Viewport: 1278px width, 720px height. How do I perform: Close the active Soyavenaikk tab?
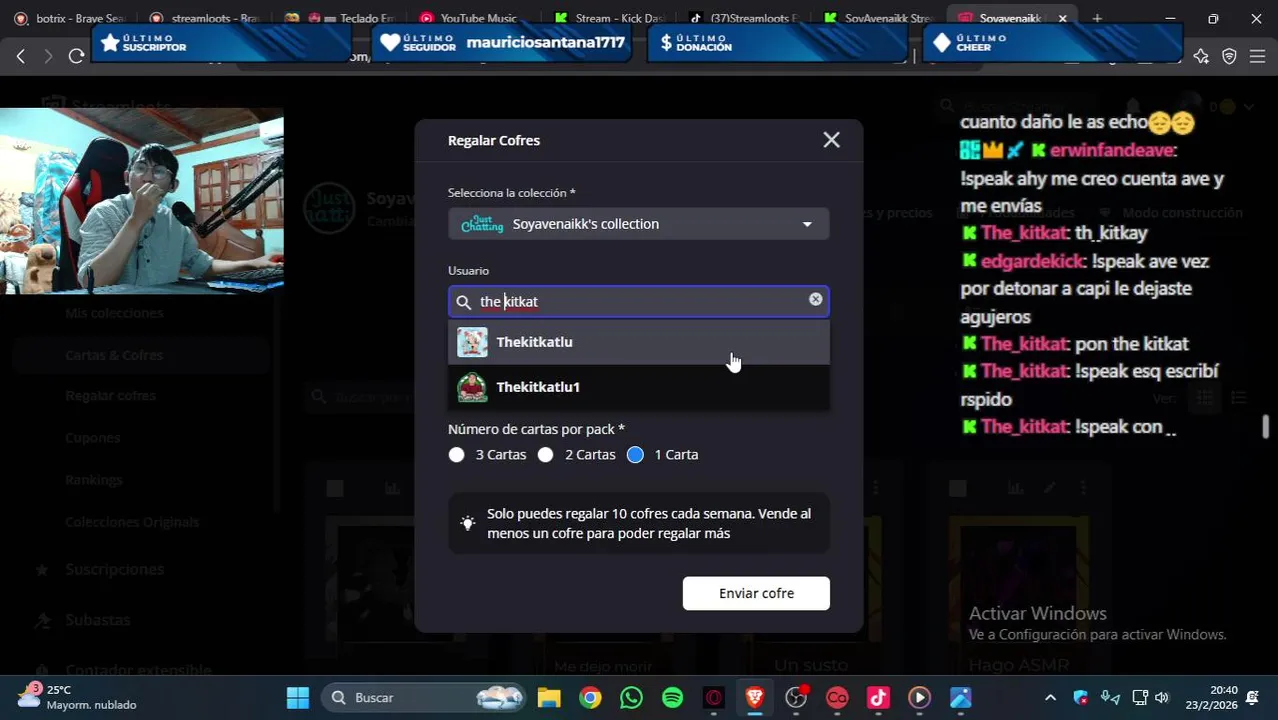pyautogui.click(x=1062, y=18)
